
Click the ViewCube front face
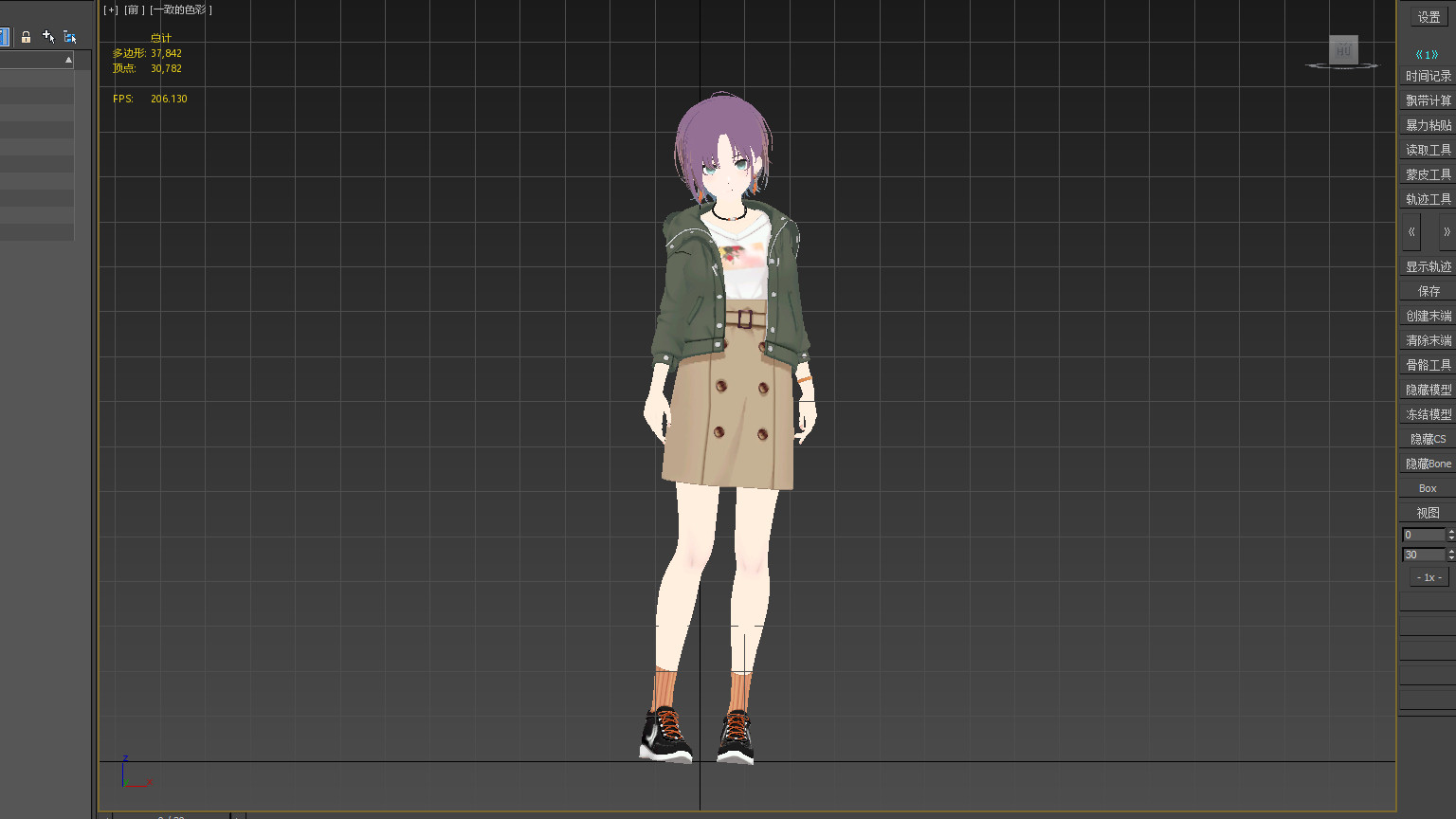(x=1343, y=50)
